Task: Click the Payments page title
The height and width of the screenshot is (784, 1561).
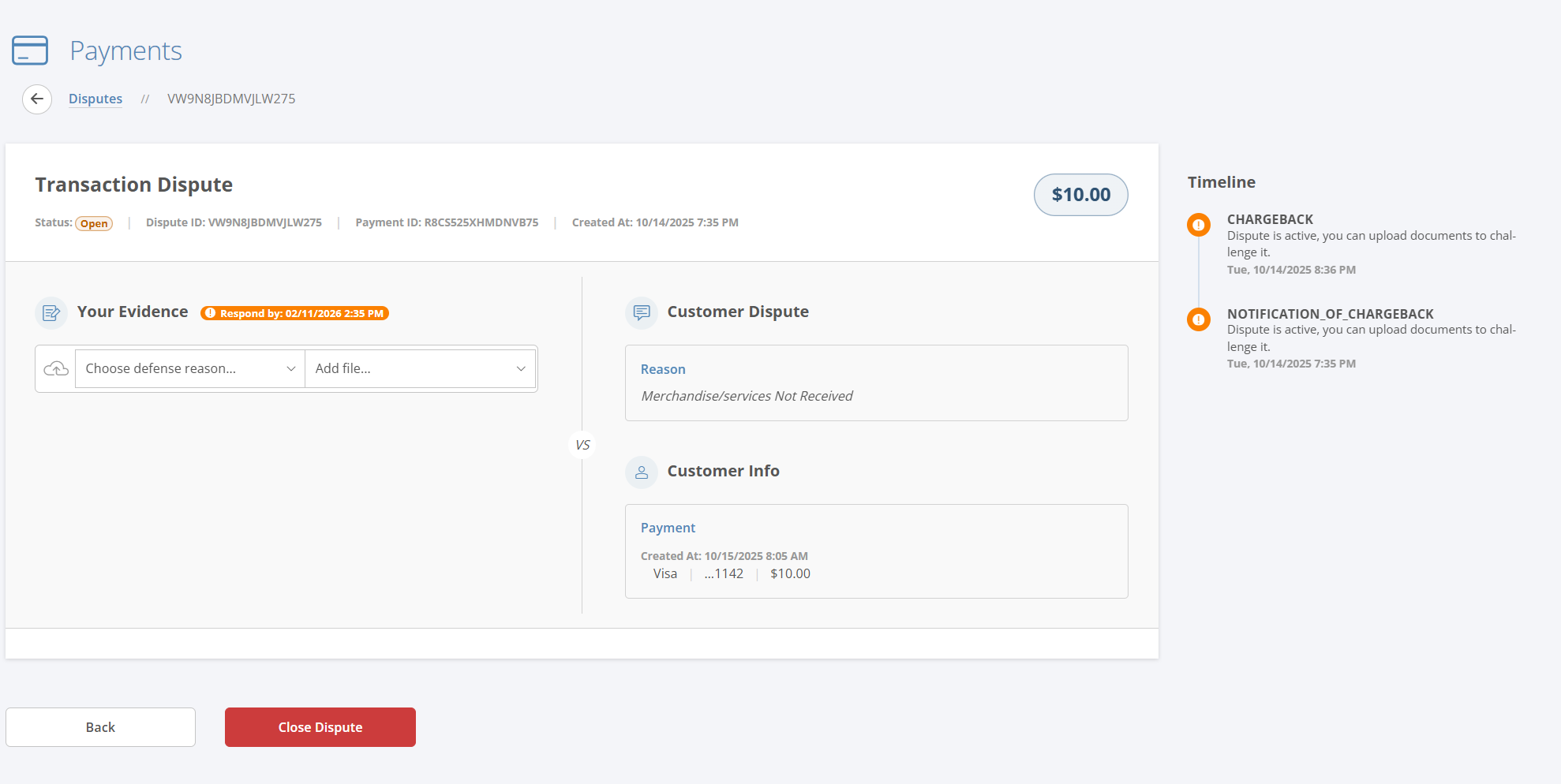Action: pos(126,50)
